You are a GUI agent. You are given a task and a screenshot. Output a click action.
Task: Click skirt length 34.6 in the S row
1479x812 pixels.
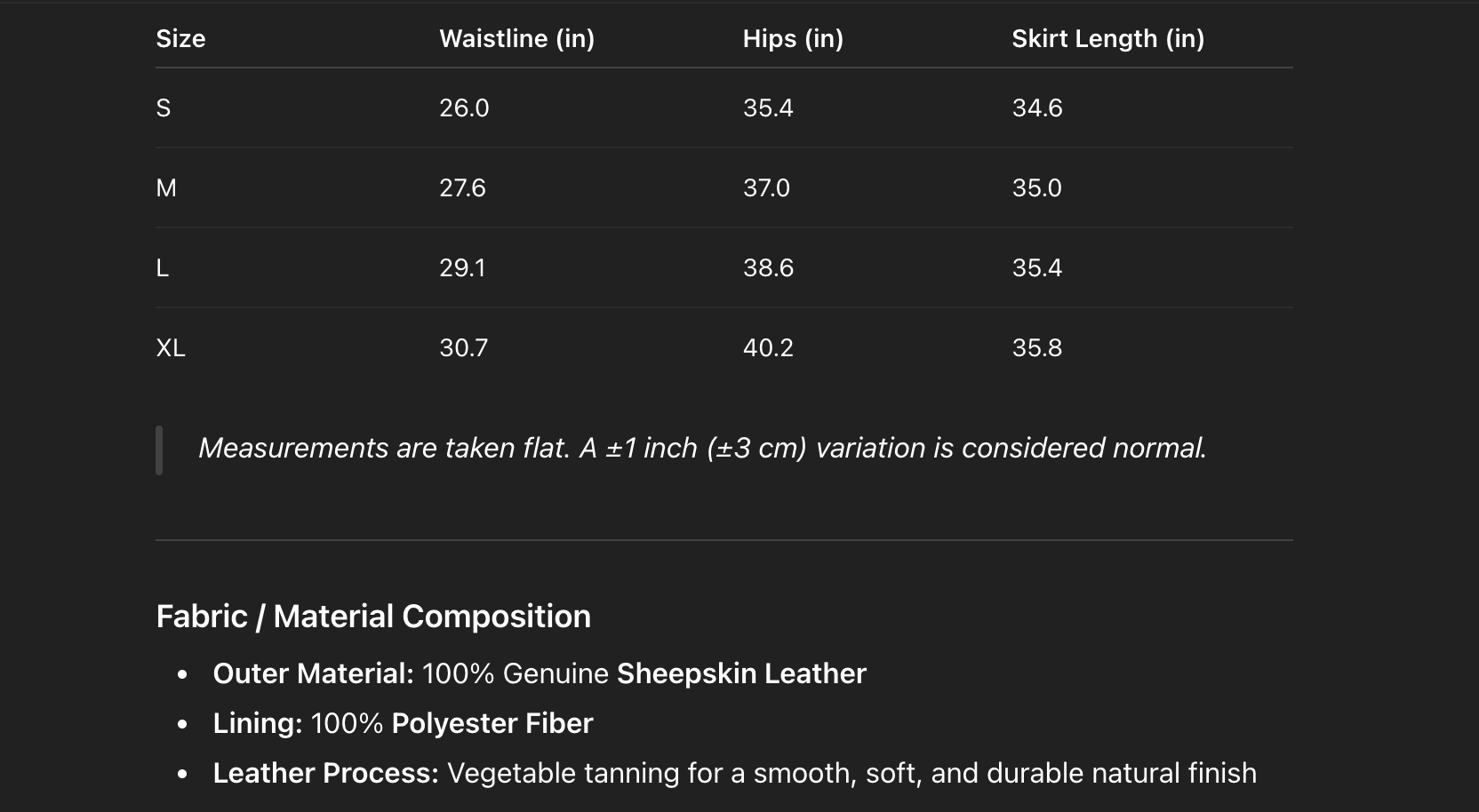click(1037, 107)
